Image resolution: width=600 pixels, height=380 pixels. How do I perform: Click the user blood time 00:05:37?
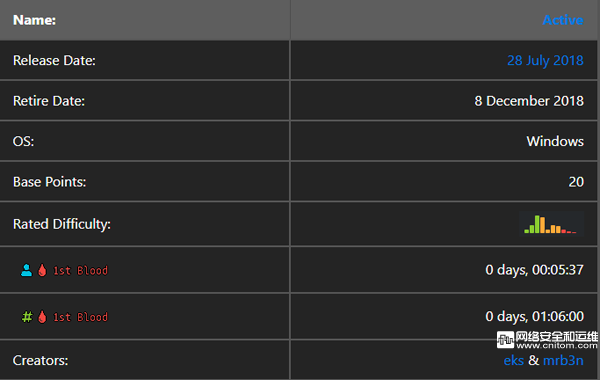[x=535, y=270]
